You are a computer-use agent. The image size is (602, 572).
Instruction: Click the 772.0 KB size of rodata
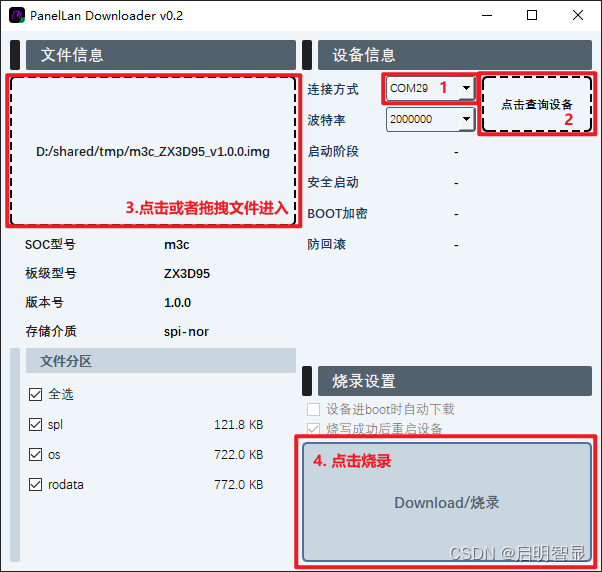[x=238, y=484]
